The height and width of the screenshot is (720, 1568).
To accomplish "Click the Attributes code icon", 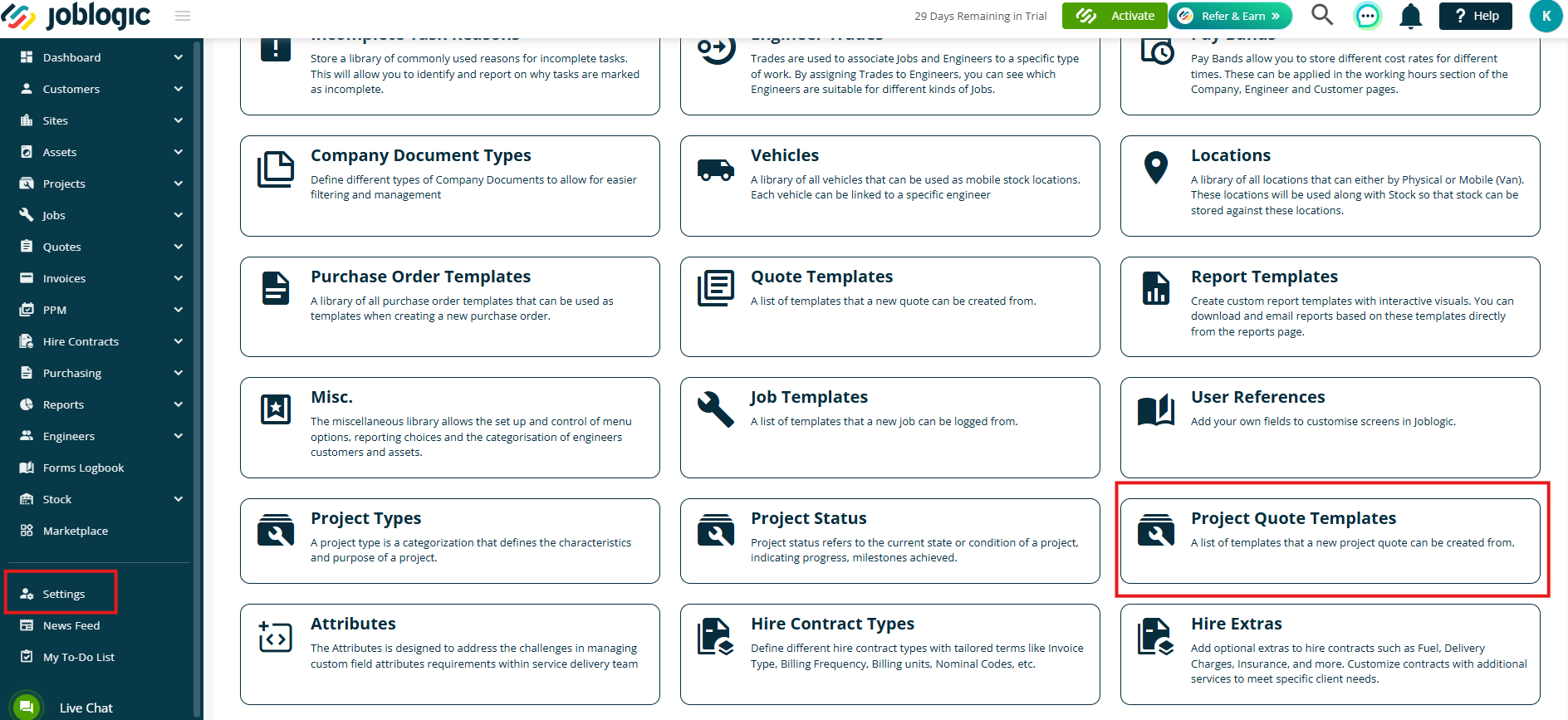I will click(276, 637).
